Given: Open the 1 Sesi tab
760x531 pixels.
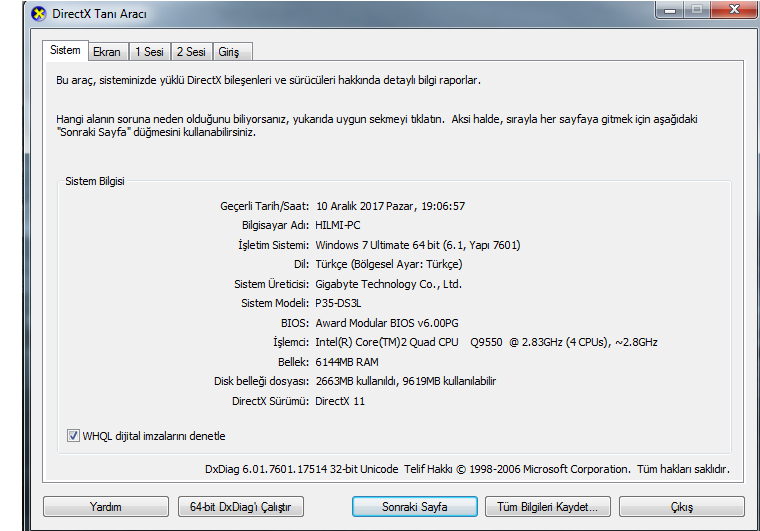Looking at the screenshot, I should [x=149, y=52].
